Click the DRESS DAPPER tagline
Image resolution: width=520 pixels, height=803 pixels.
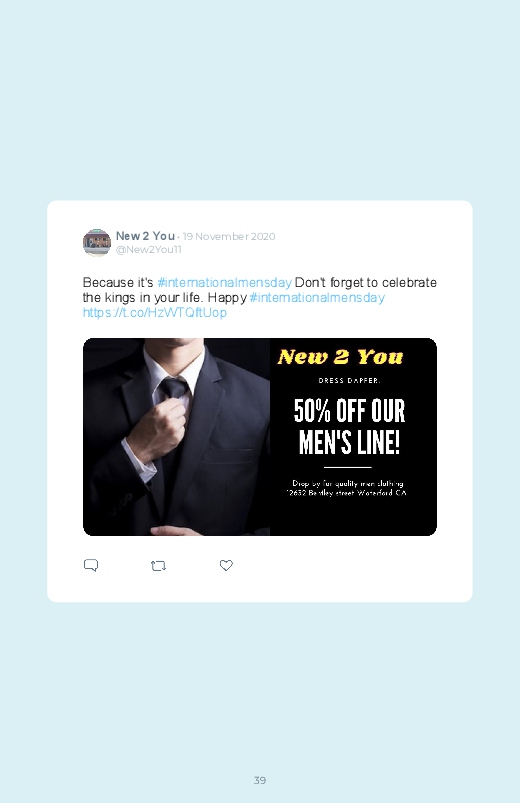349,381
